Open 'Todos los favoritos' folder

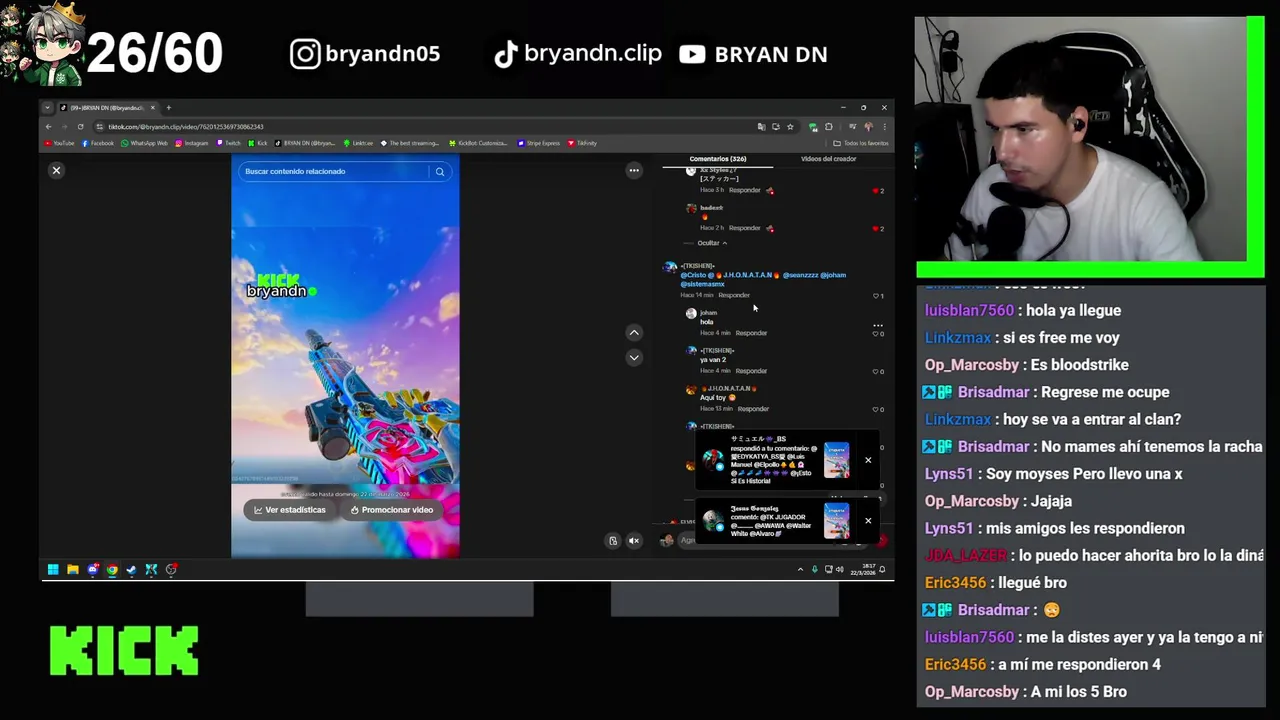pos(861,143)
